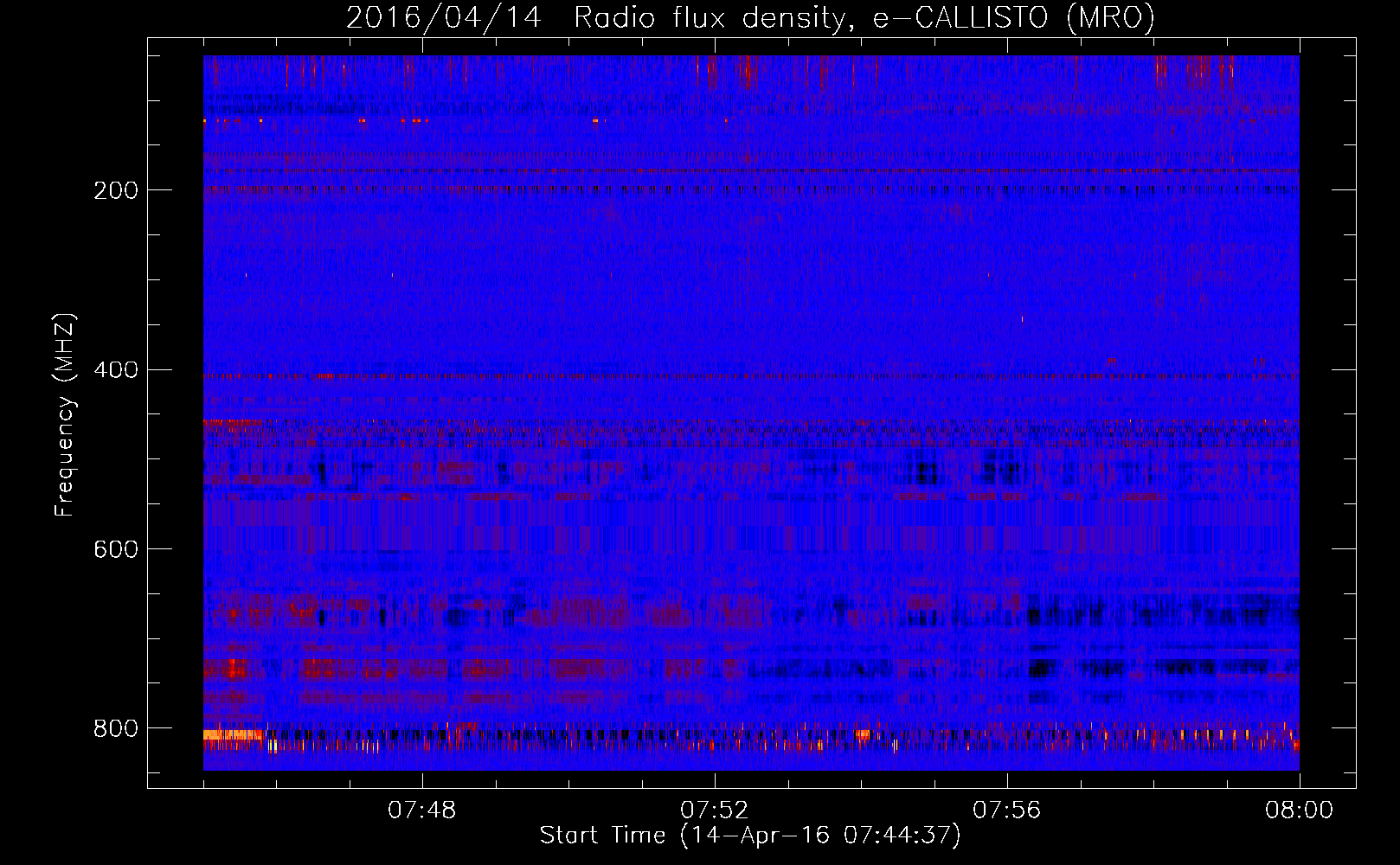Viewport: 1400px width, 865px height.
Task: Click the "07:52" time tick label
Action: 715,811
